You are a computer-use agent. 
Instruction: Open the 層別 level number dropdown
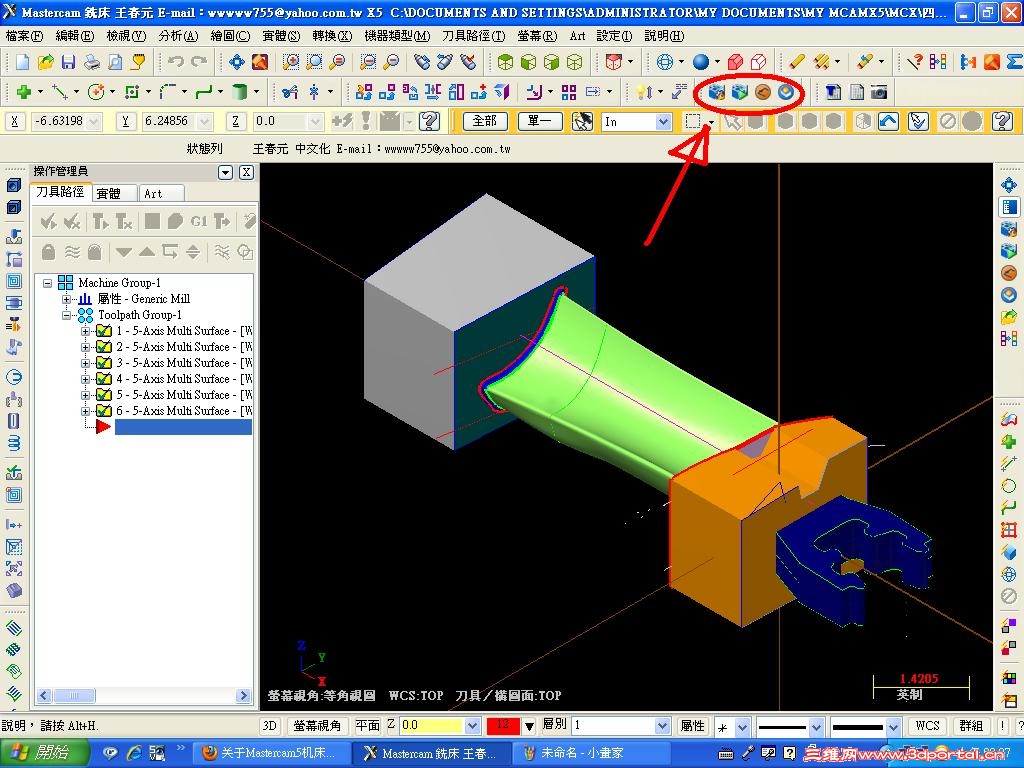662,726
